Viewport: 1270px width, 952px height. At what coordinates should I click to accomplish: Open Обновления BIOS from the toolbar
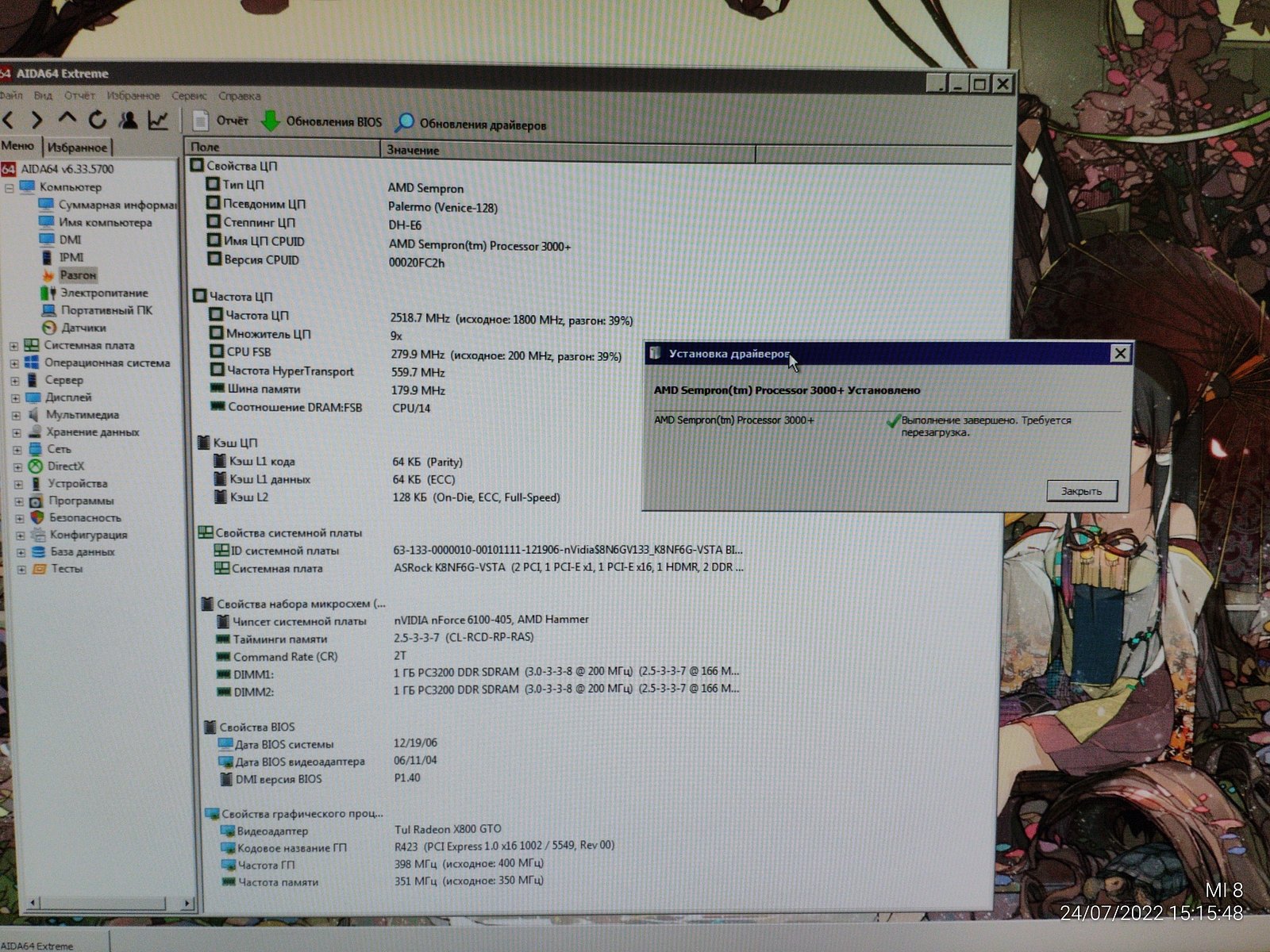[321, 122]
